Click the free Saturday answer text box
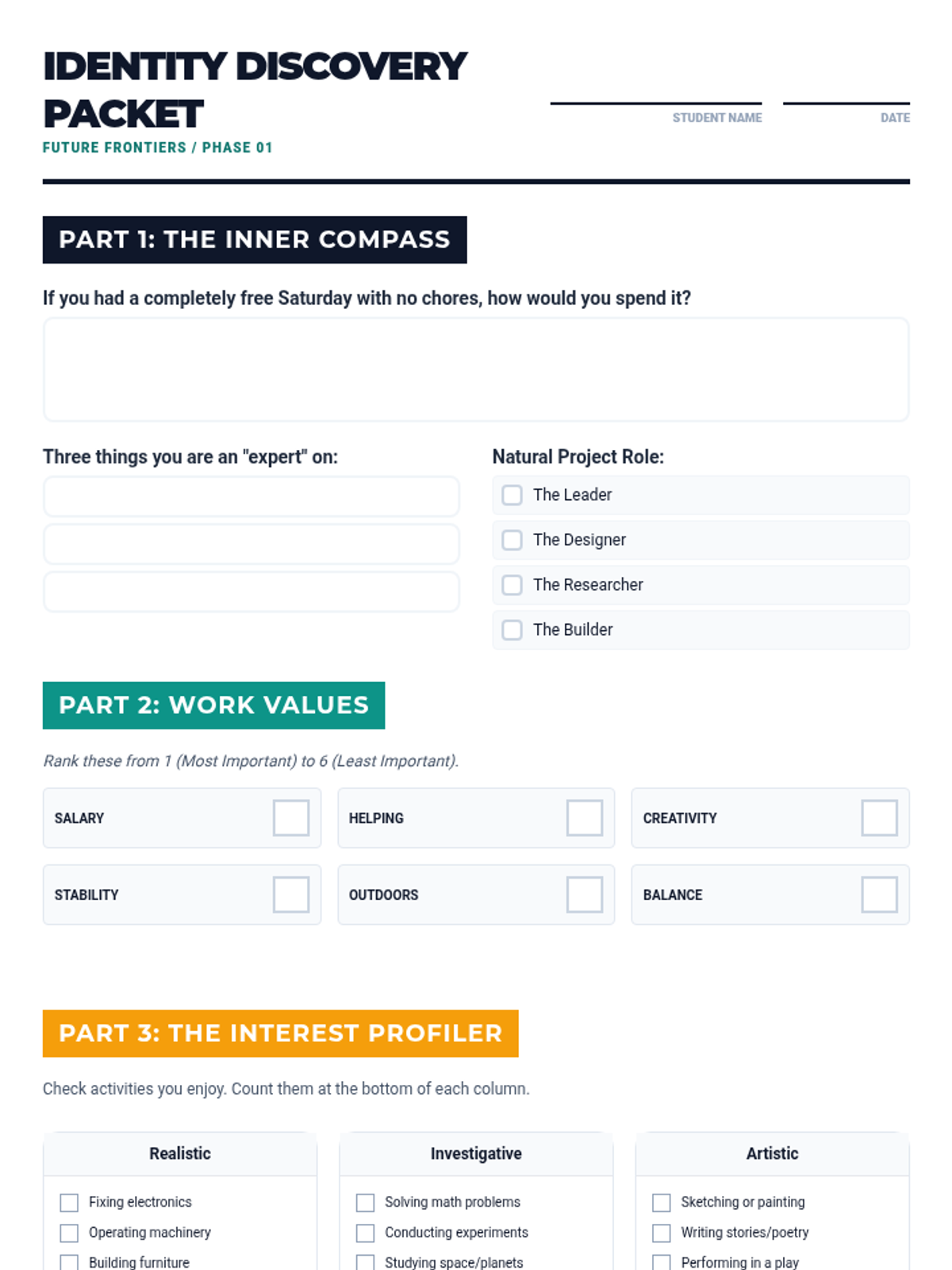 [x=476, y=370]
